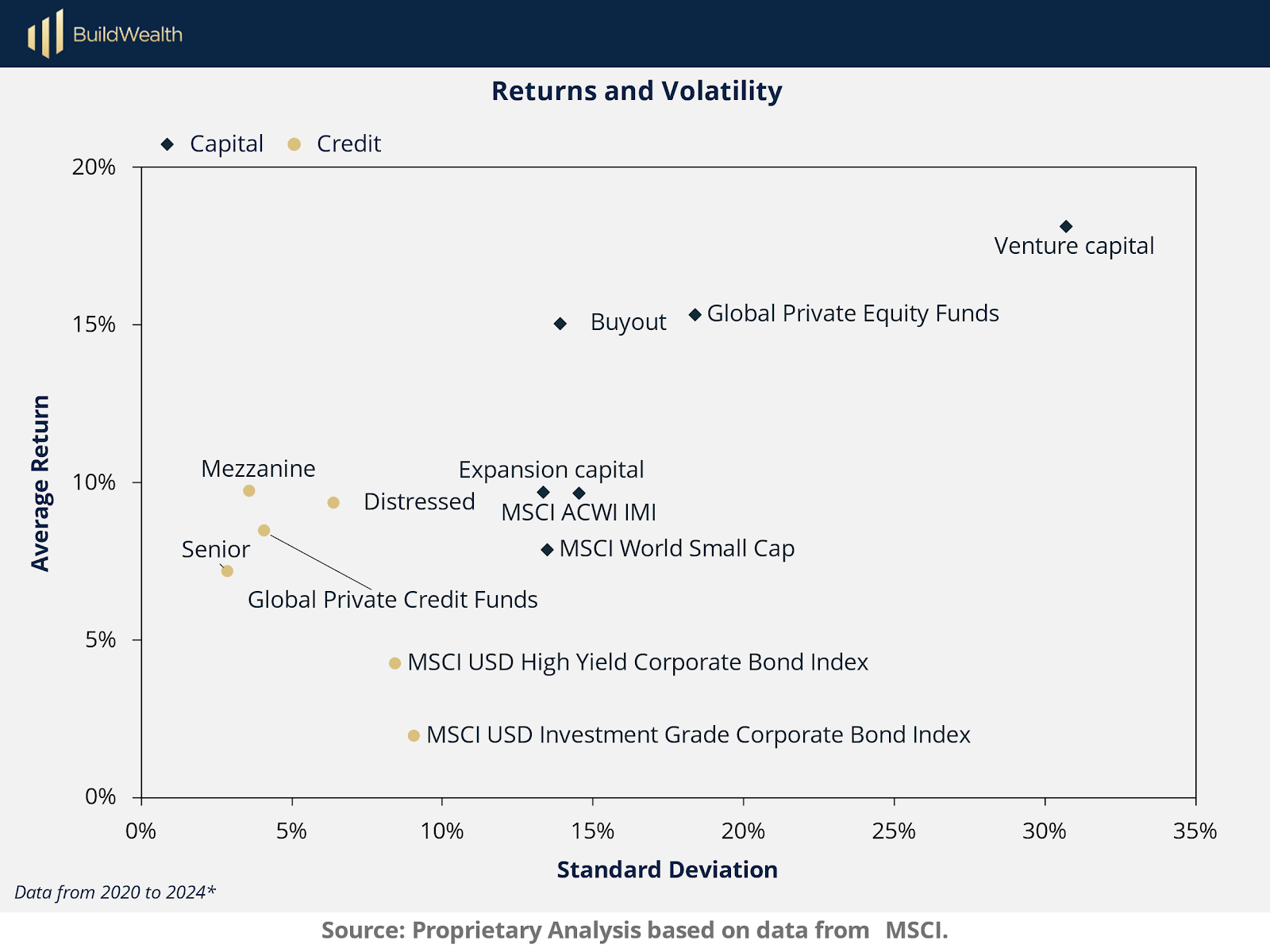Click the Expansion capital label text

coord(551,470)
